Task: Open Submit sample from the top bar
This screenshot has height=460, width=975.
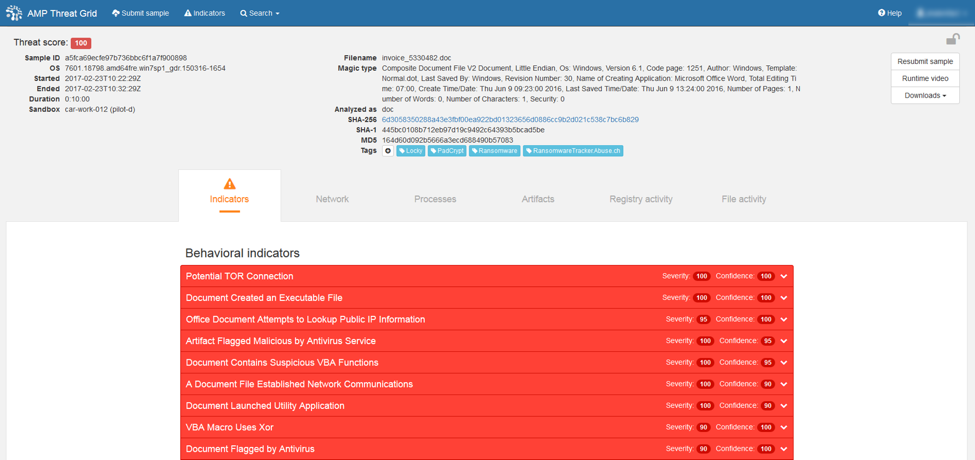Action: [x=140, y=13]
